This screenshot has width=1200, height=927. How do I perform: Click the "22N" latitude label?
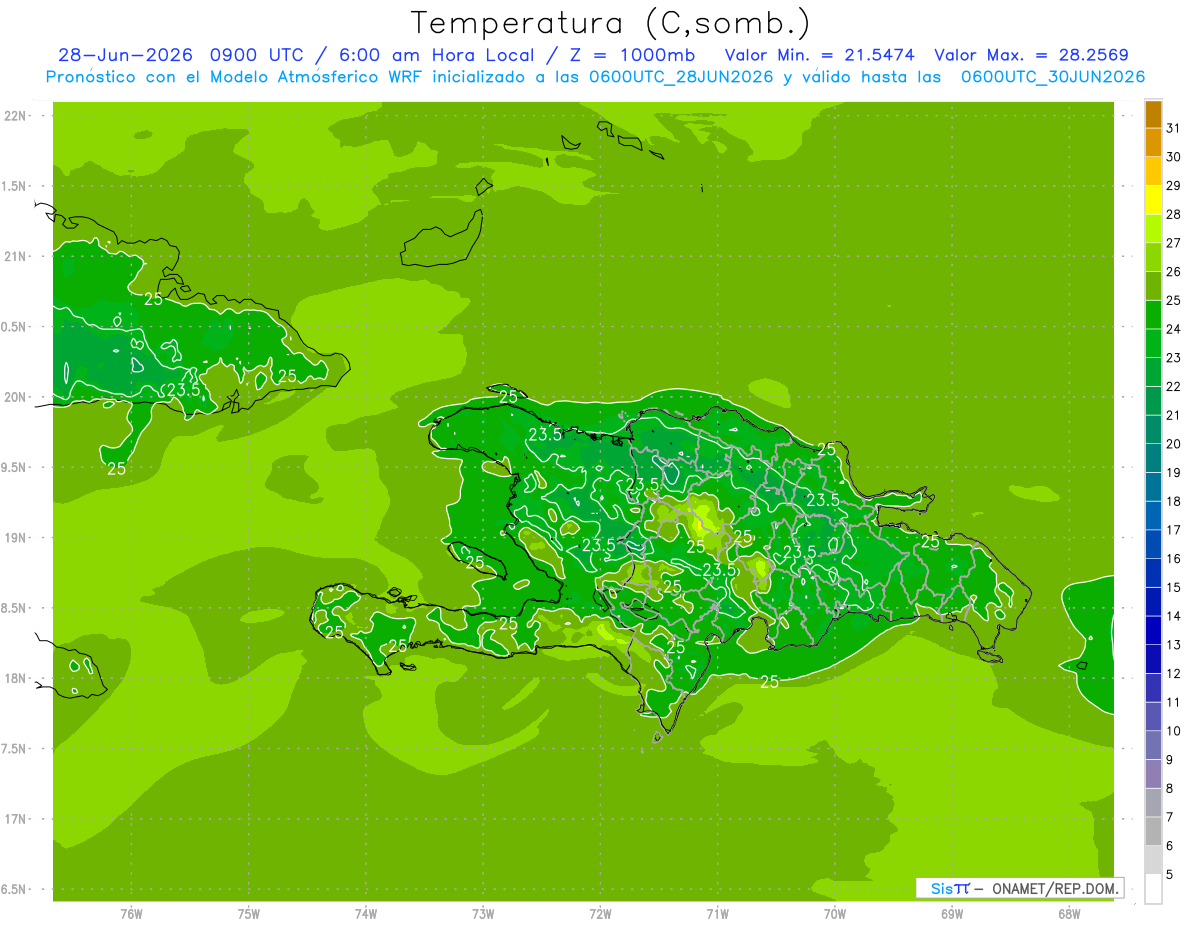pyautogui.click(x=17, y=116)
